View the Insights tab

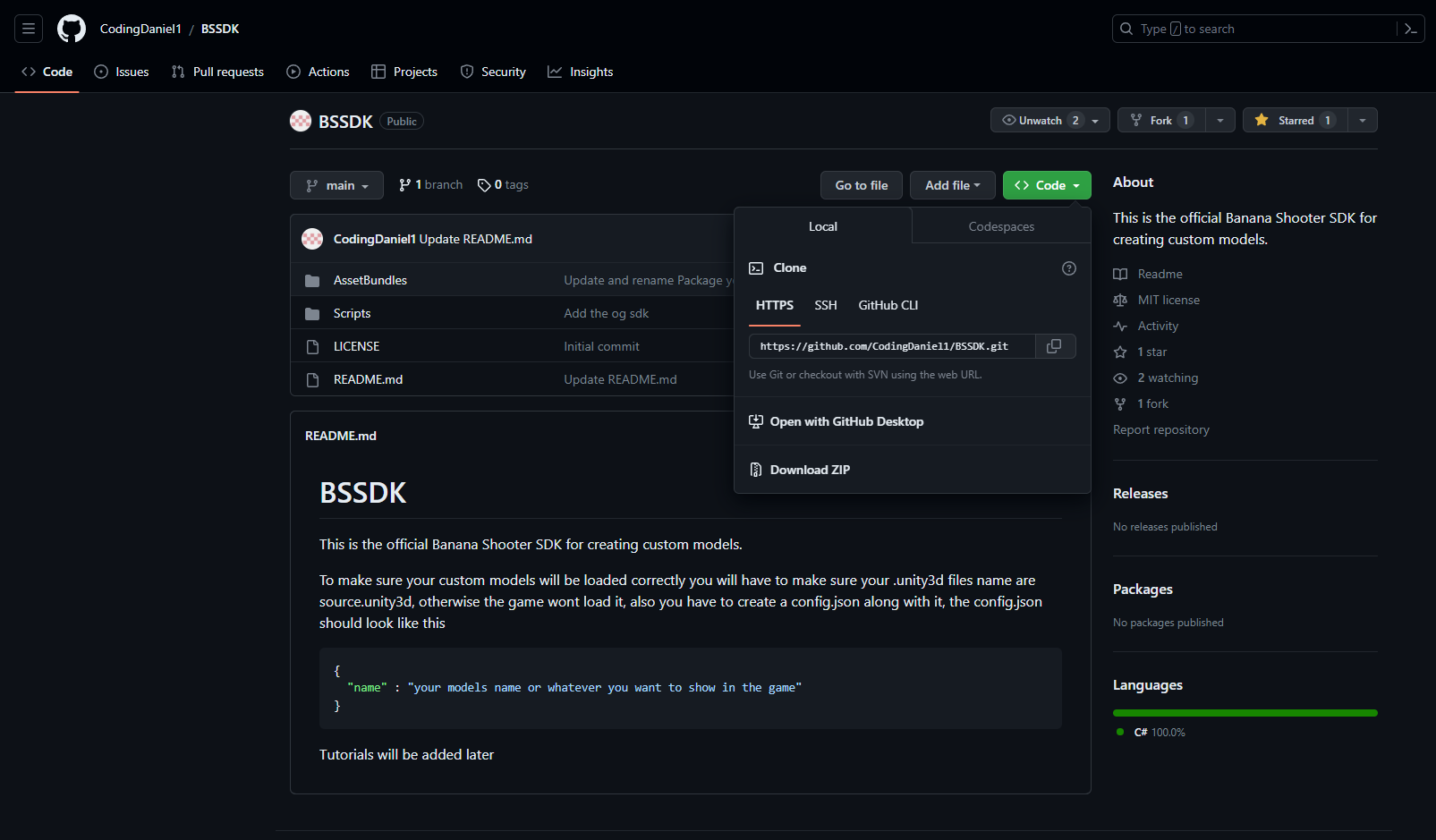coord(581,72)
